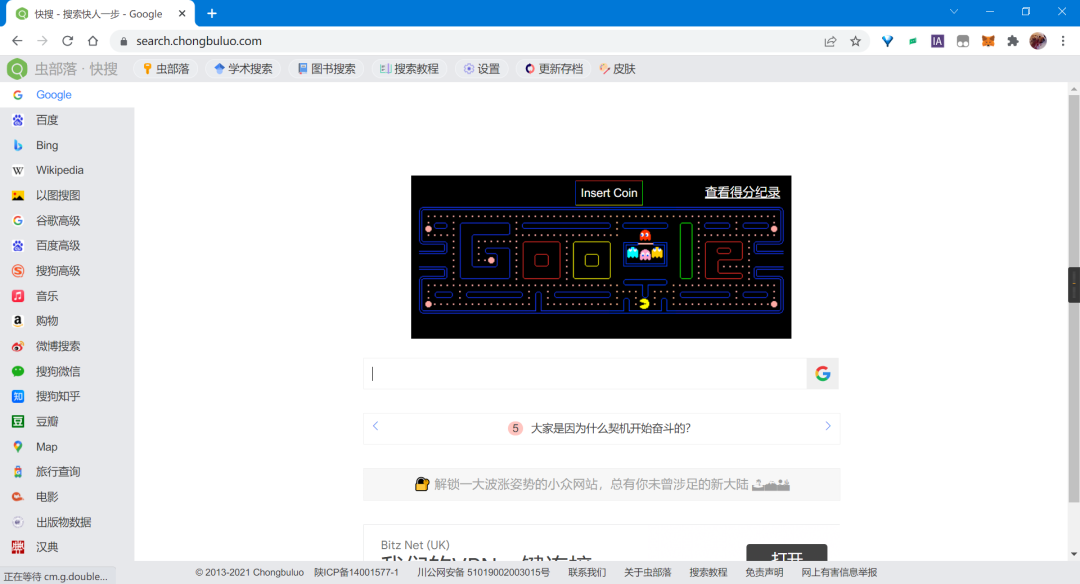The width and height of the screenshot is (1080, 584).
Task: Click the 豆瓣 green icon
Action: [x=18, y=421]
